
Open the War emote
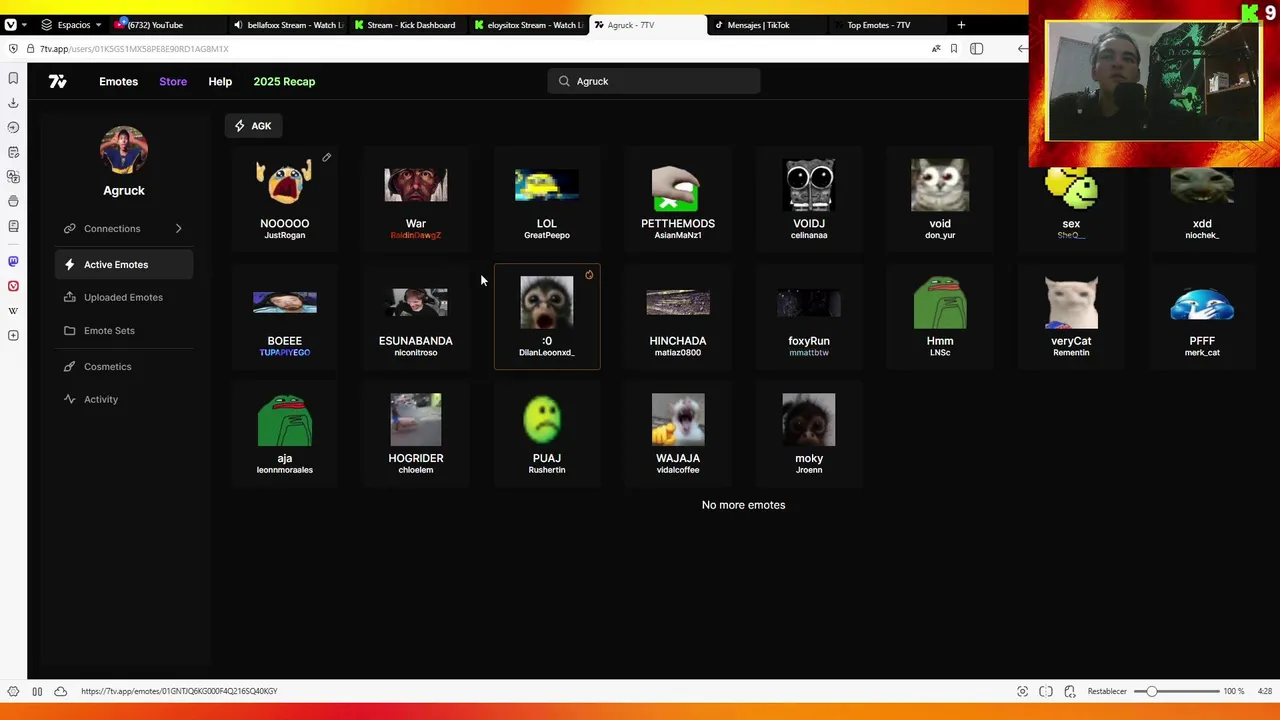416,200
